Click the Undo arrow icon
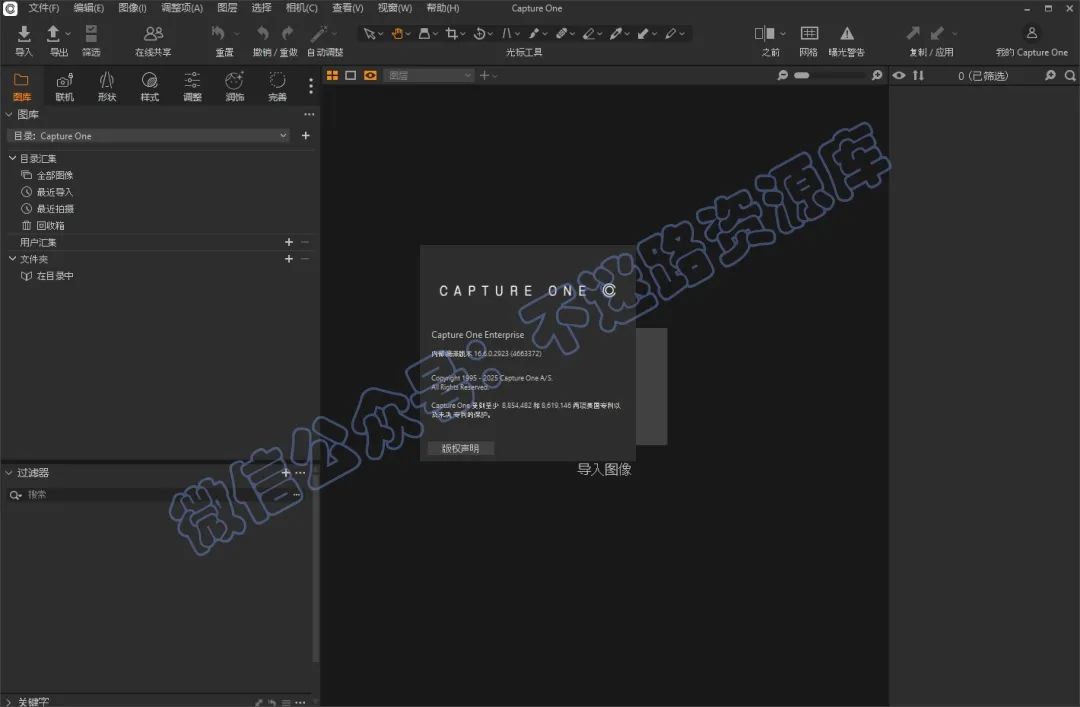1080x707 pixels. coord(262,33)
